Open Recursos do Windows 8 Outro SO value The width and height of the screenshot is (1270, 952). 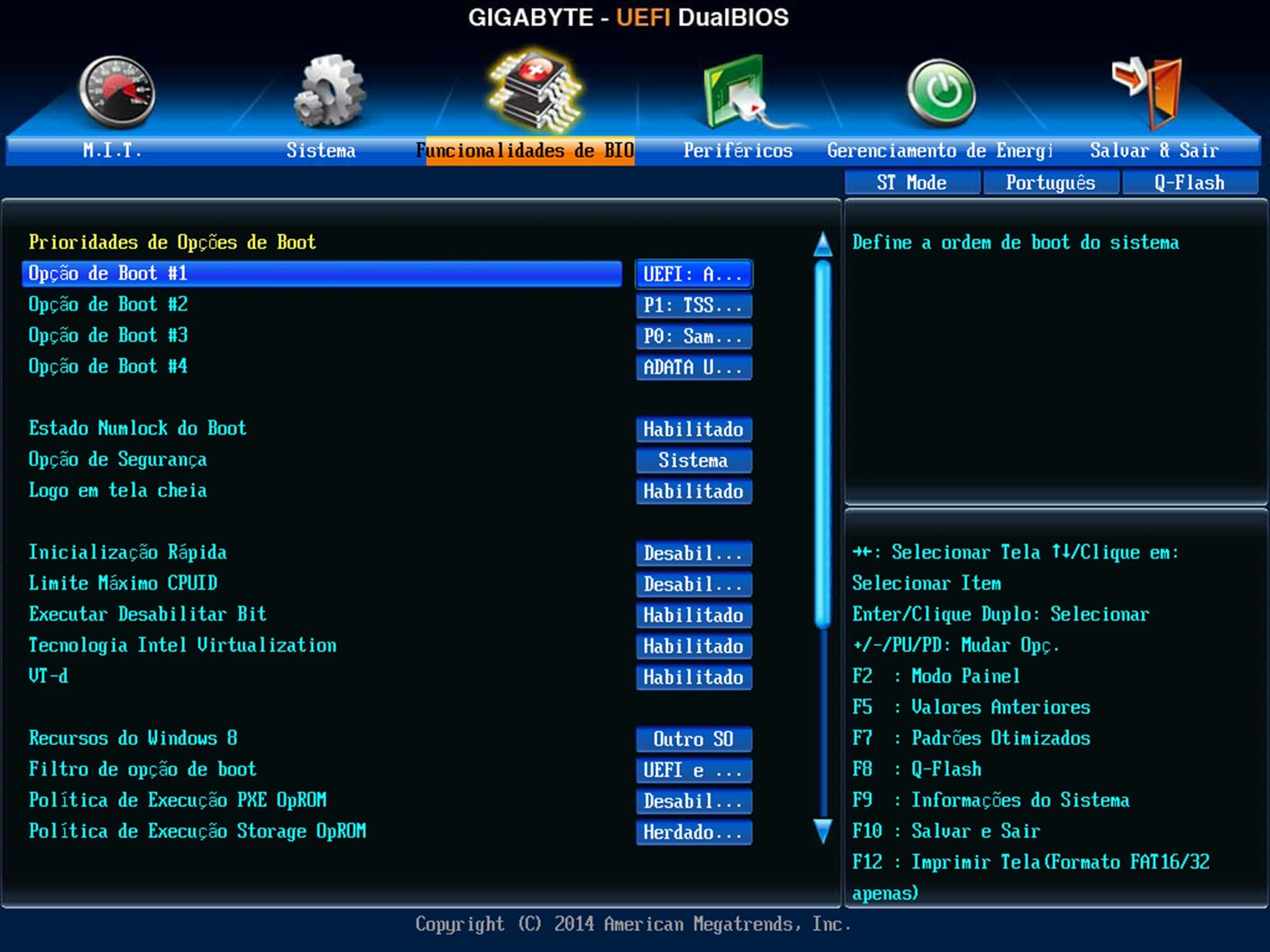click(693, 739)
